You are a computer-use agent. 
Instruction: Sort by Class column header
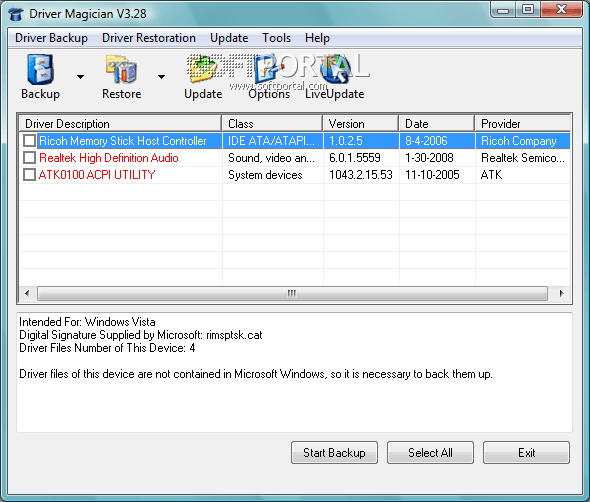pos(272,124)
